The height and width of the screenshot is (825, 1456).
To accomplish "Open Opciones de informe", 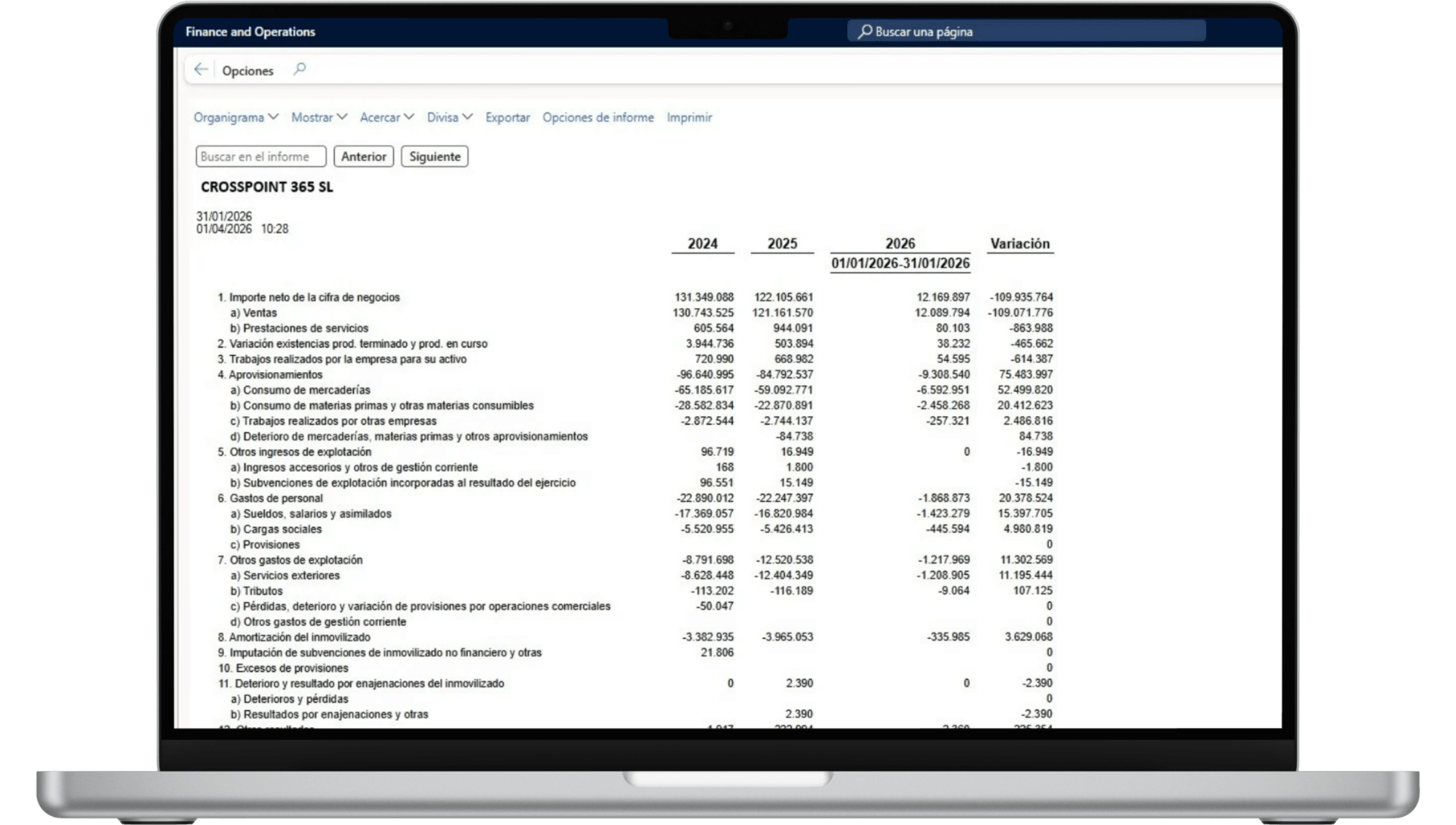I will [598, 117].
